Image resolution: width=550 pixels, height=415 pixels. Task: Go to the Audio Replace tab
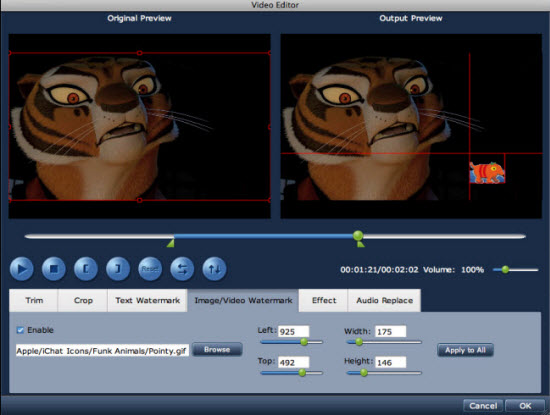(x=384, y=300)
